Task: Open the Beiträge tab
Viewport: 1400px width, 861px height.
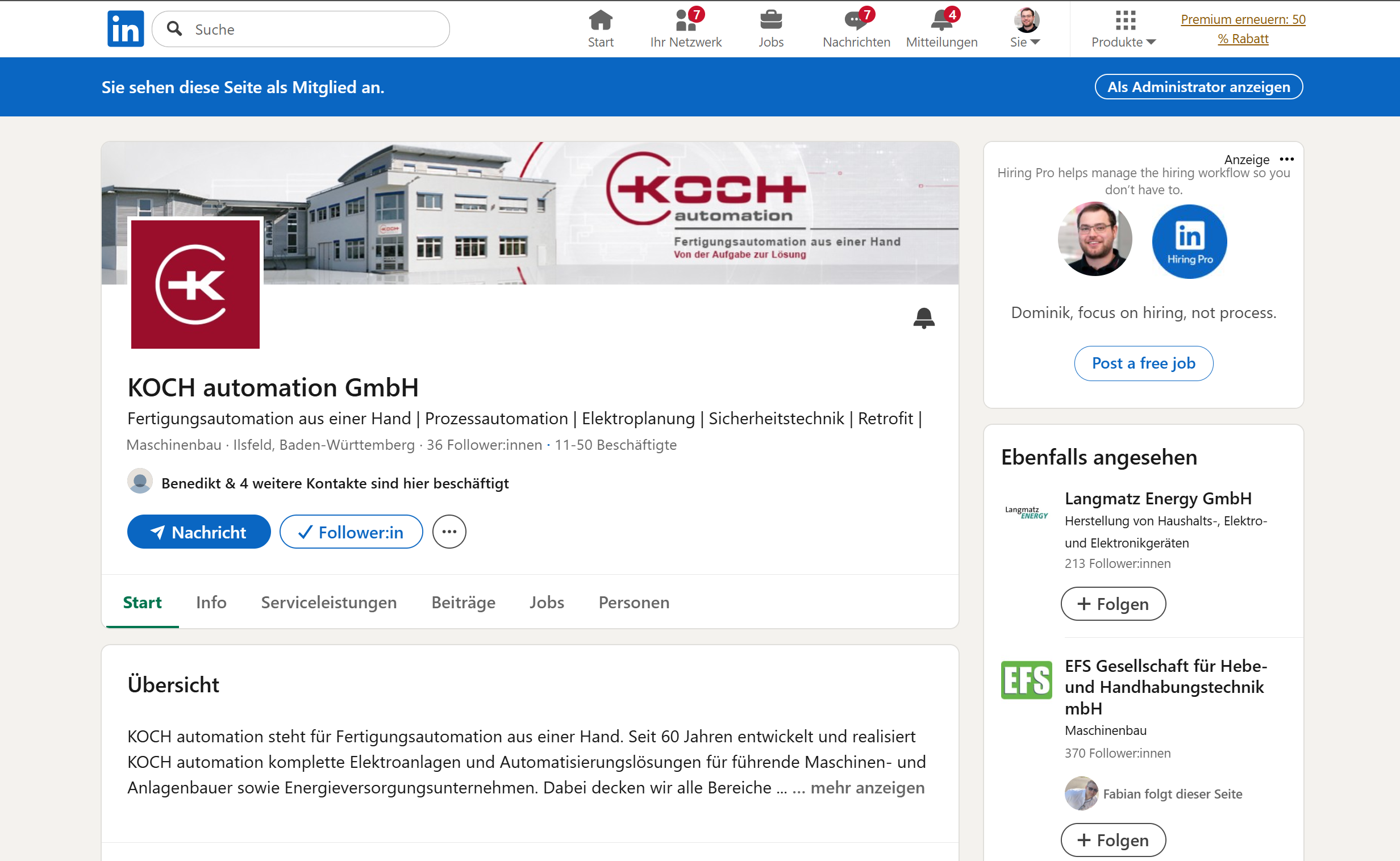Action: tap(463, 603)
